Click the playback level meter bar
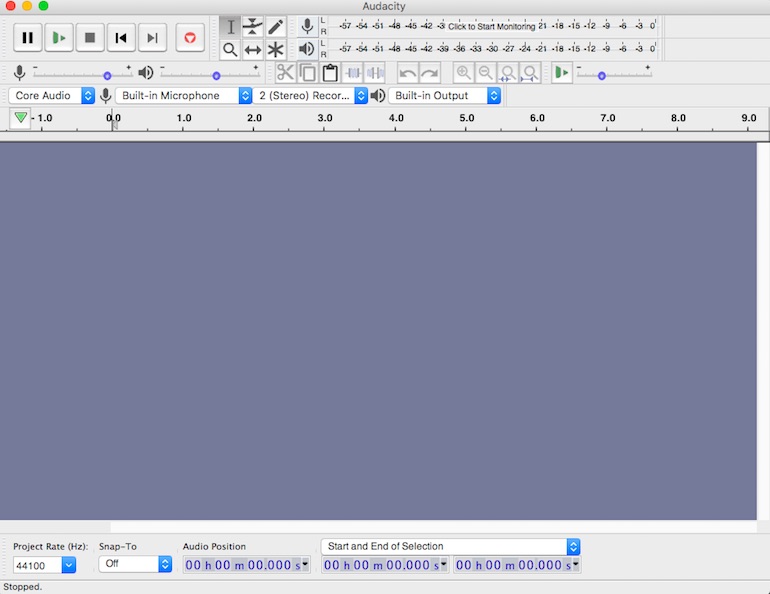Viewport: 770px width, 594px height. click(496, 49)
